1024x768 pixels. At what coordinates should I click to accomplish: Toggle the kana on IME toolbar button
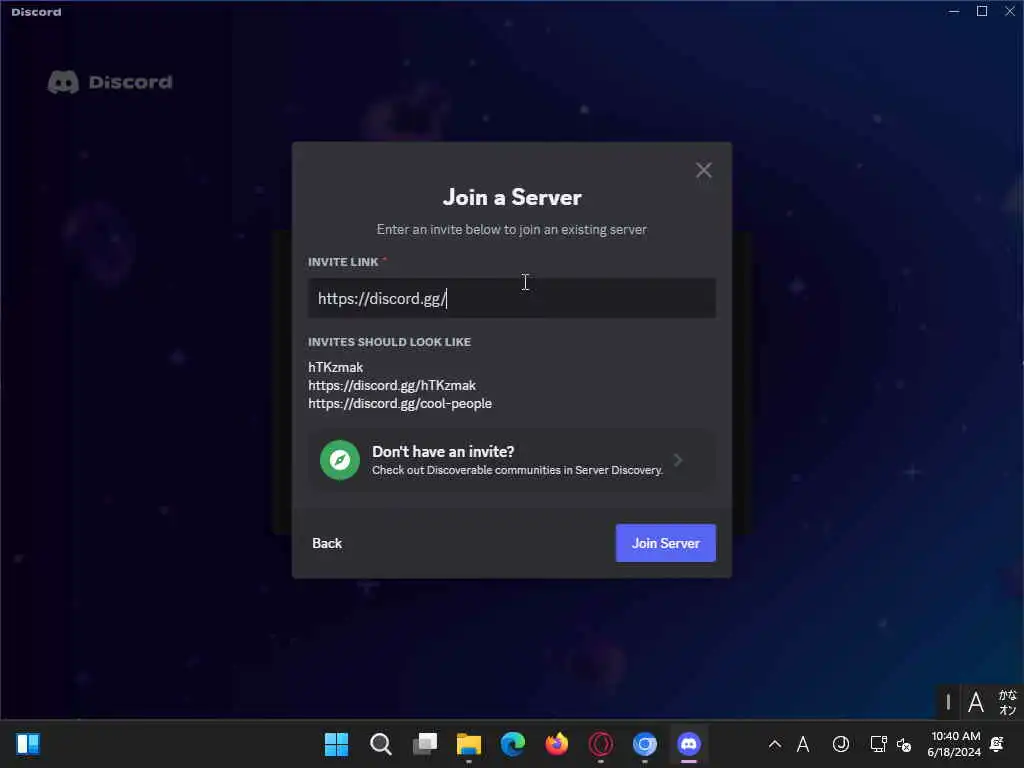point(1007,703)
